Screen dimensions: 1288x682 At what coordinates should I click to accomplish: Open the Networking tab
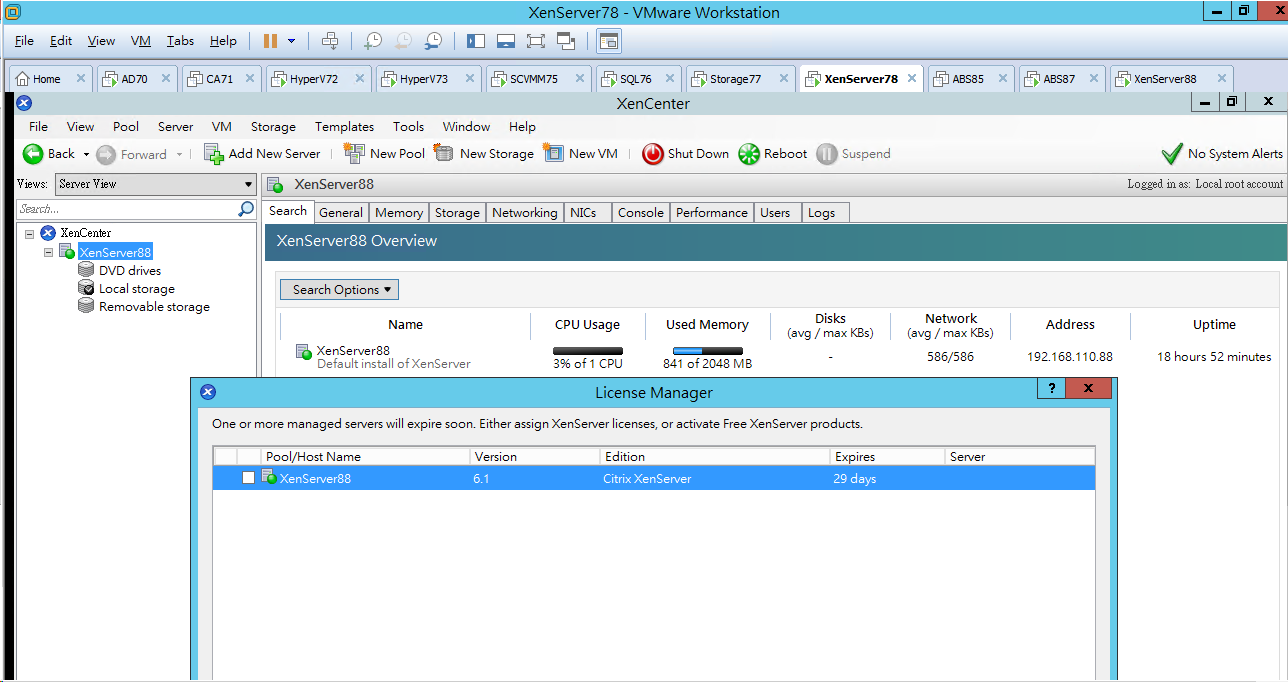(525, 212)
